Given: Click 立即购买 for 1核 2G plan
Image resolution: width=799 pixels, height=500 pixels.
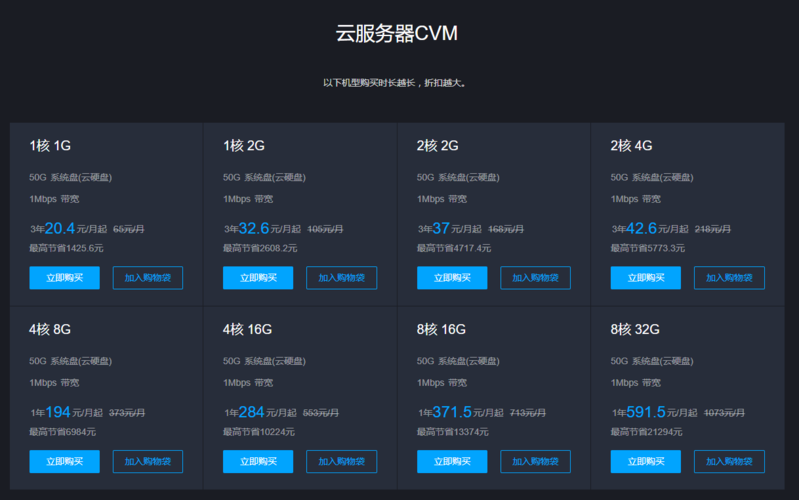Looking at the screenshot, I should pyautogui.click(x=258, y=278).
